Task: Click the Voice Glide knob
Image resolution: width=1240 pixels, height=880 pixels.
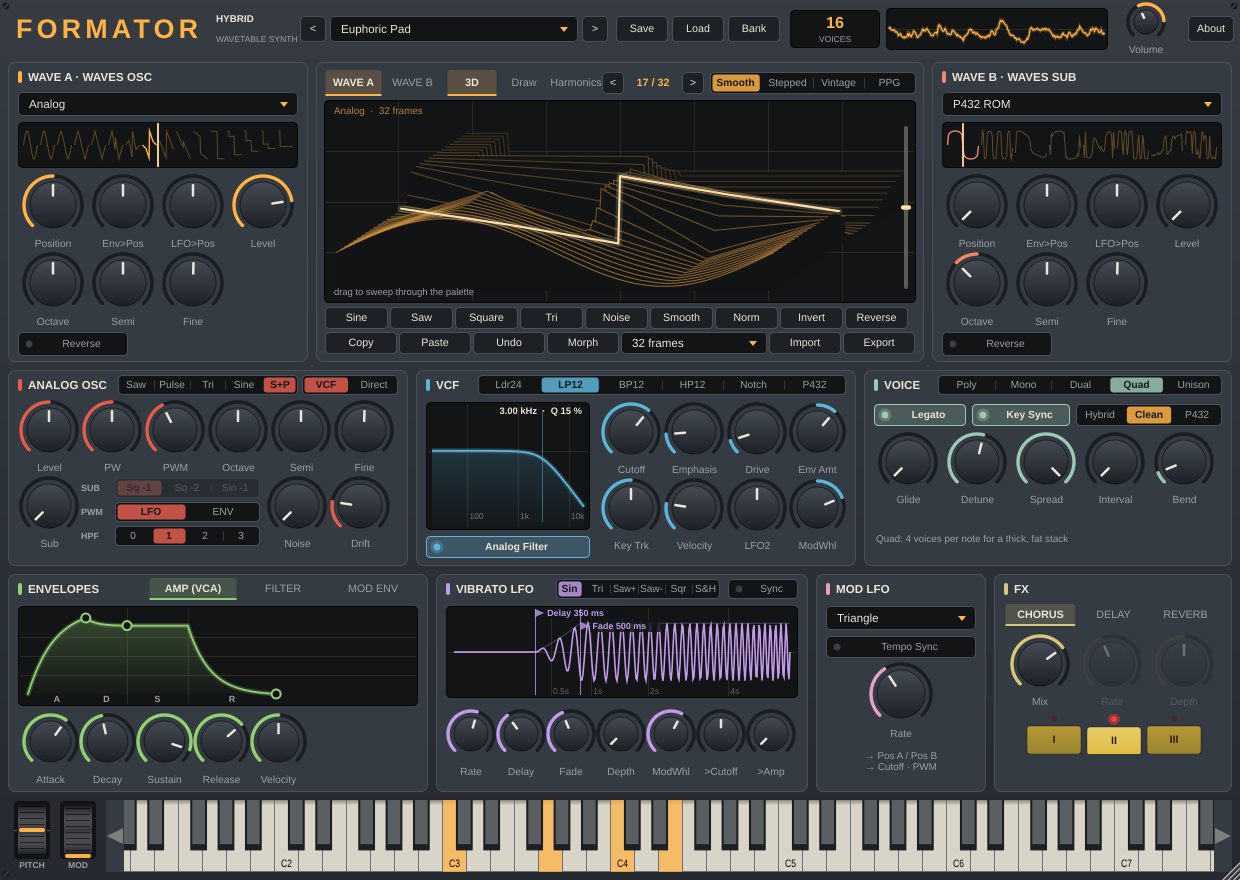Action: [x=908, y=462]
